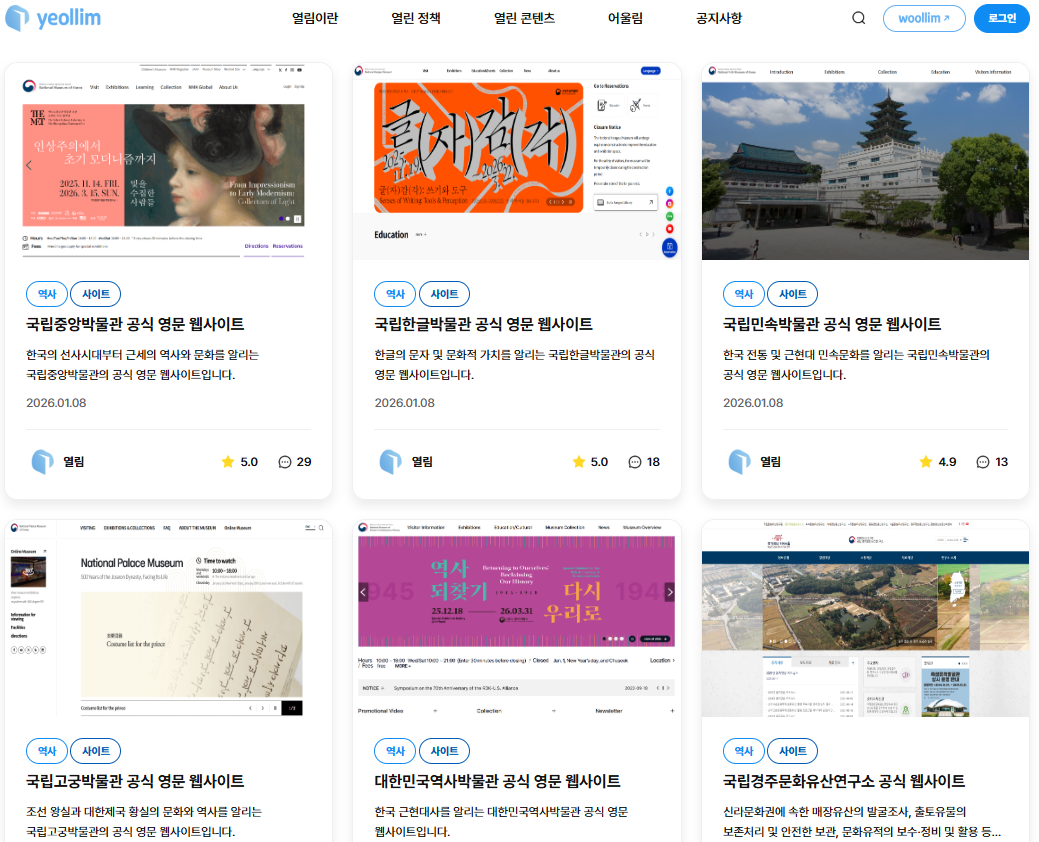
Task: Click the 대한민국역사박물관 website thumbnail
Action: pyautogui.click(x=516, y=618)
